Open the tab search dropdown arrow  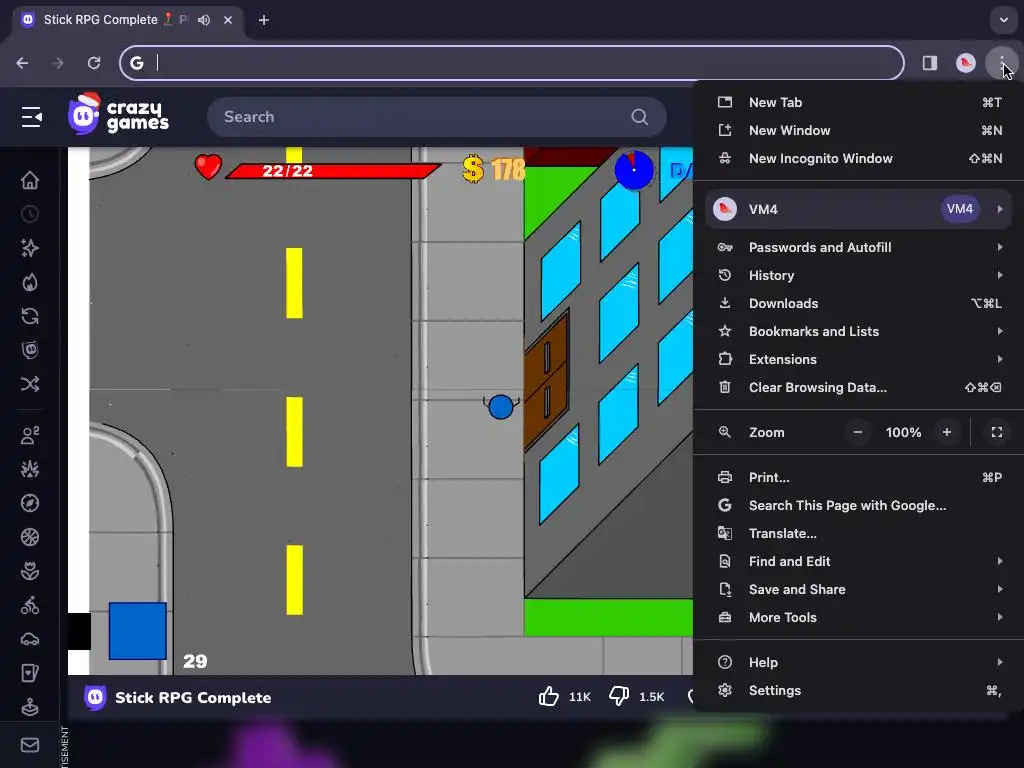(x=1004, y=20)
